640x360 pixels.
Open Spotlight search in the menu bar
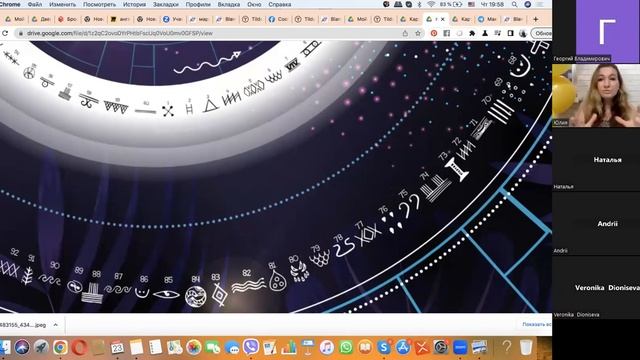tap(514, 4)
